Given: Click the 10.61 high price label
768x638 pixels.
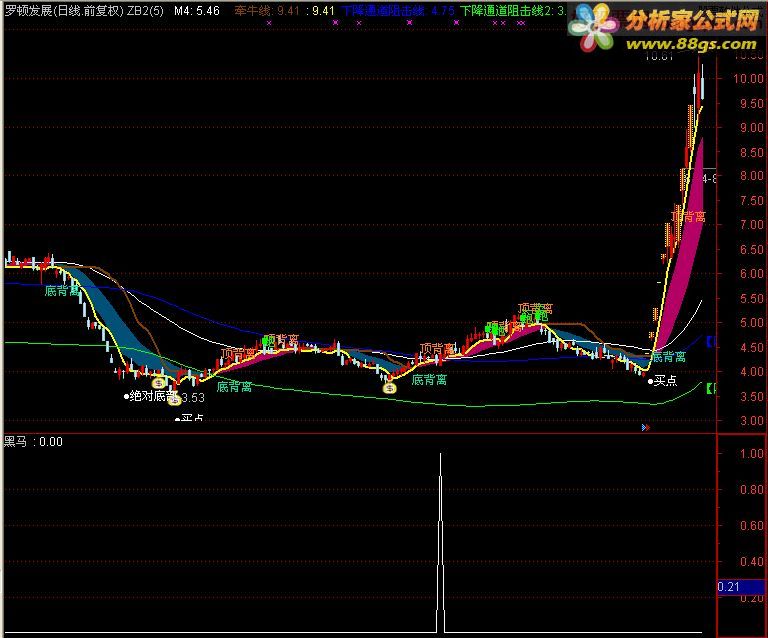Looking at the screenshot, I should click(659, 56).
